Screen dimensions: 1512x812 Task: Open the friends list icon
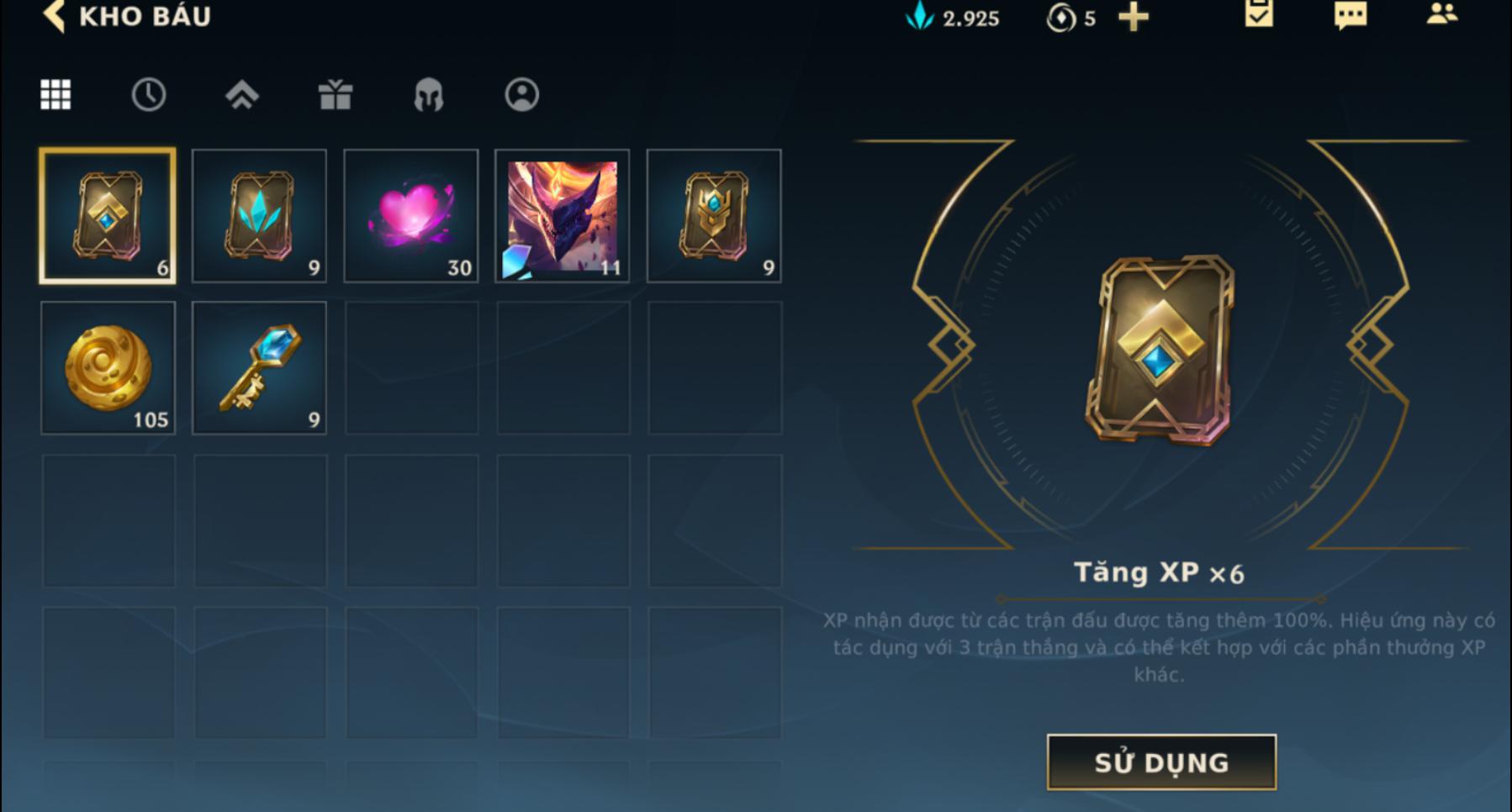point(1442,13)
